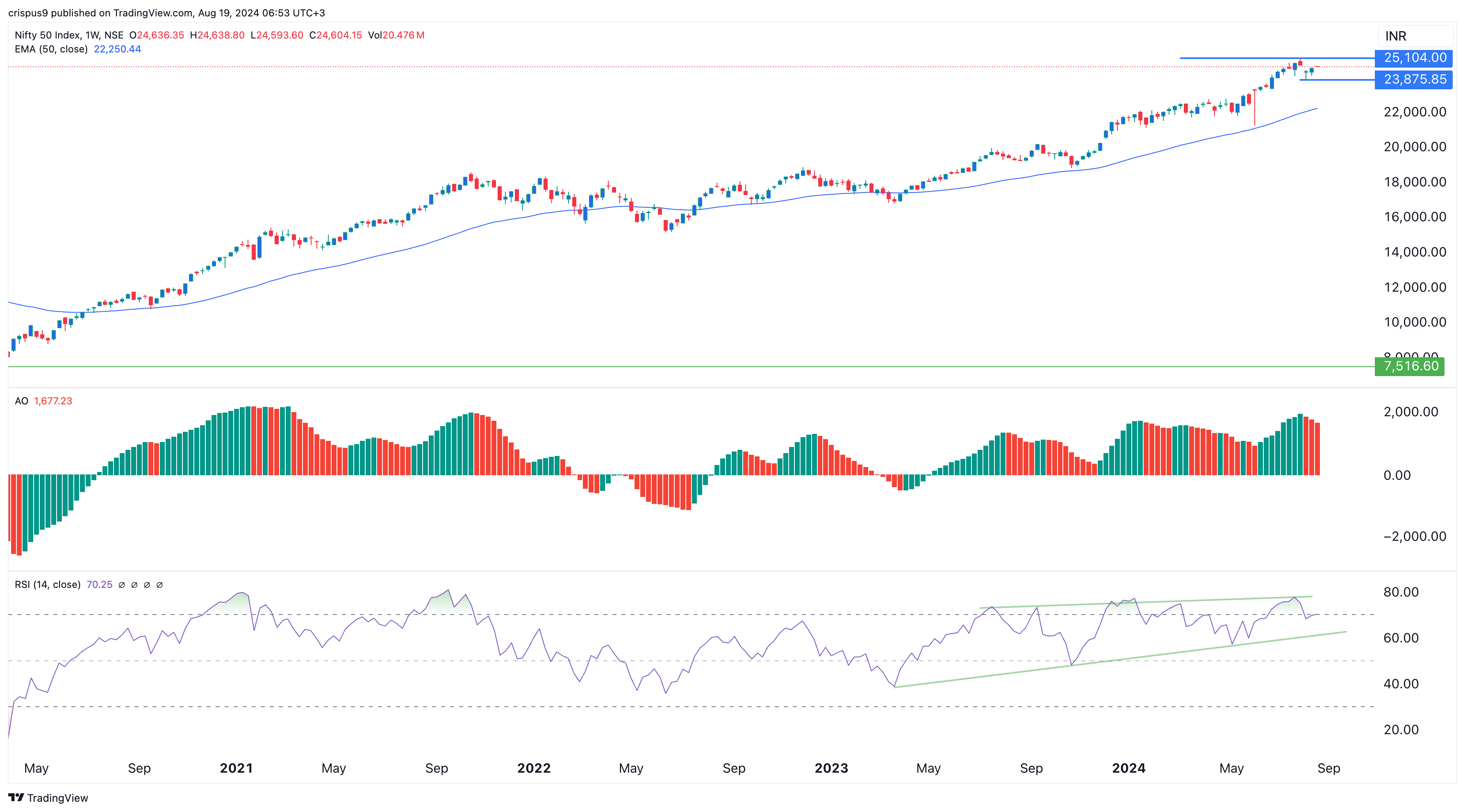Viewport: 1465px width, 812px height.
Task: Click the 40.00 label on RSI axis
Action: (x=1401, y=684)
